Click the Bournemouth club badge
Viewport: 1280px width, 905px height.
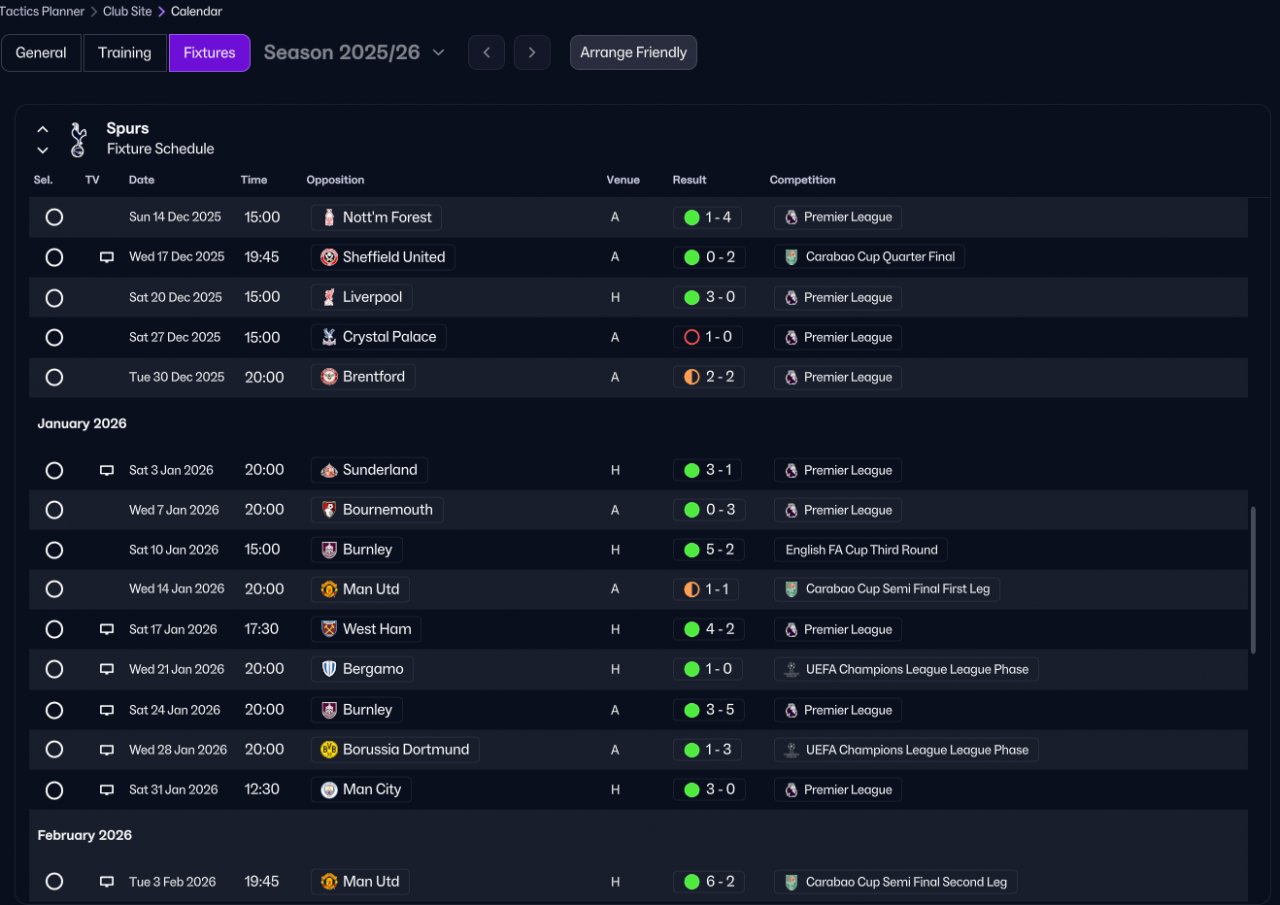[329, 510]
